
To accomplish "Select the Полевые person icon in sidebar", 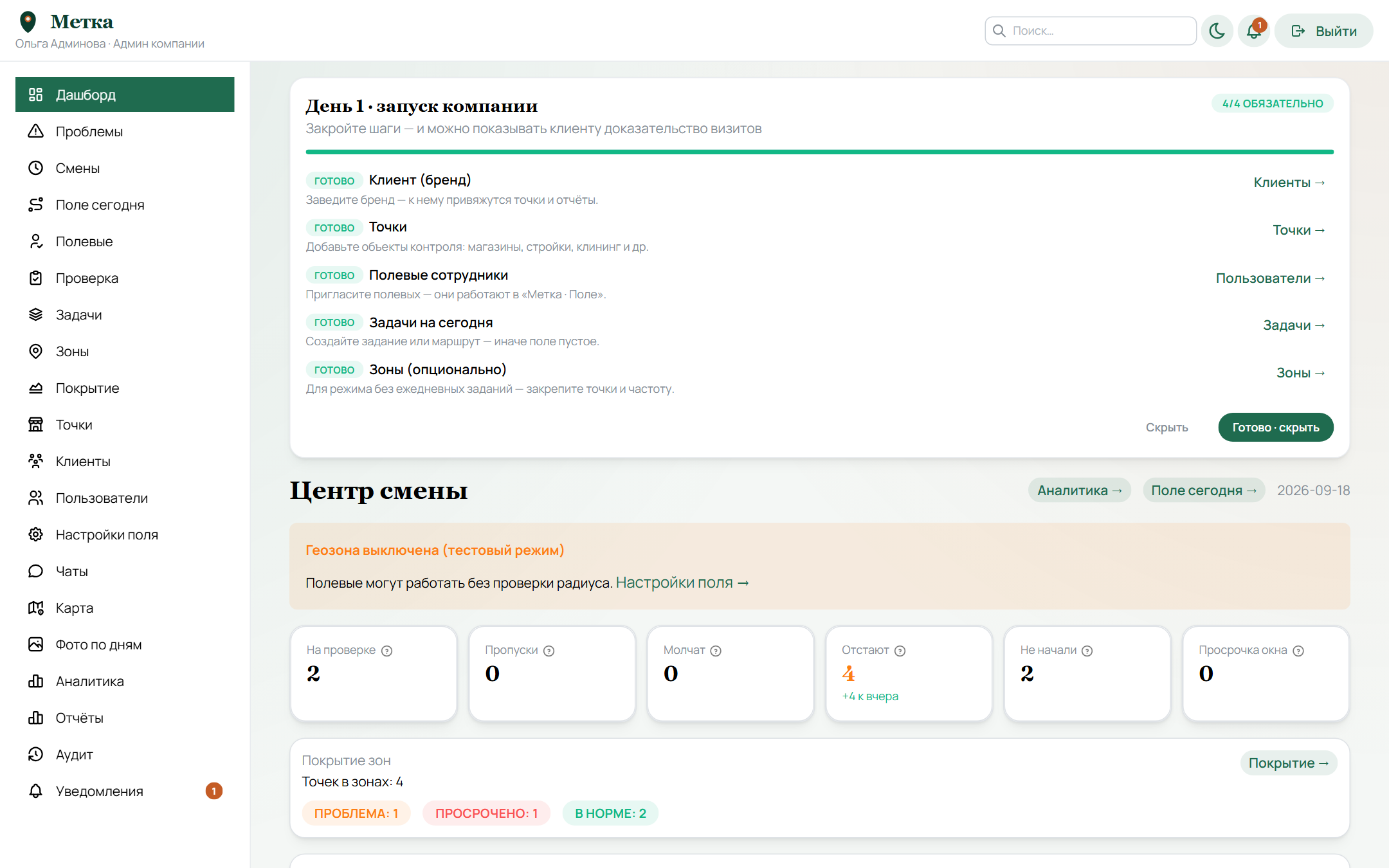I will 36,241.
